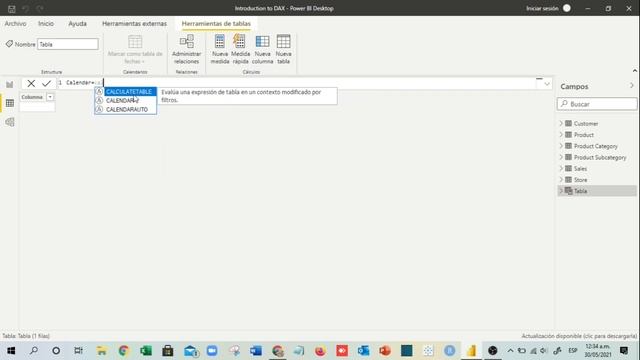Open the Columna header dropdown
The height and width of the screenshot is (360, 640).
click(50, 97)
